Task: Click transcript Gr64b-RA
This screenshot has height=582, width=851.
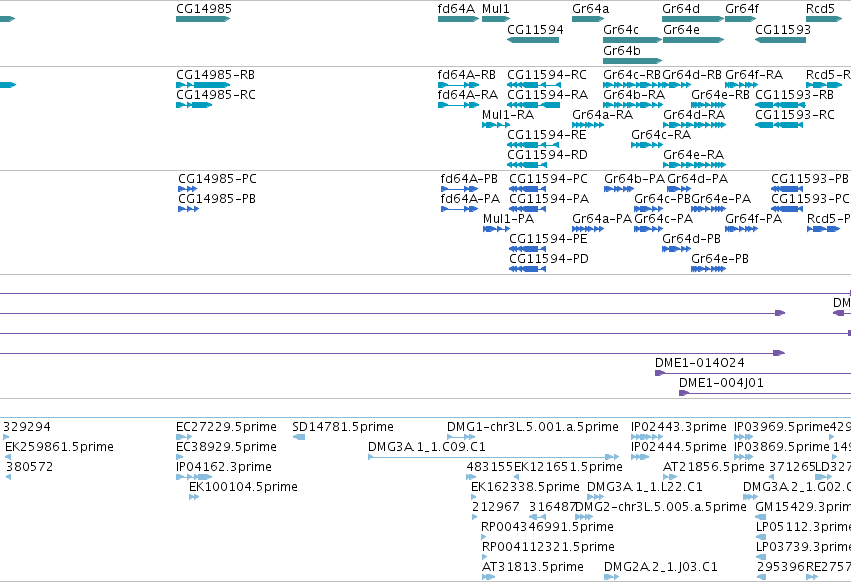Action: click(x=633, y=105)
